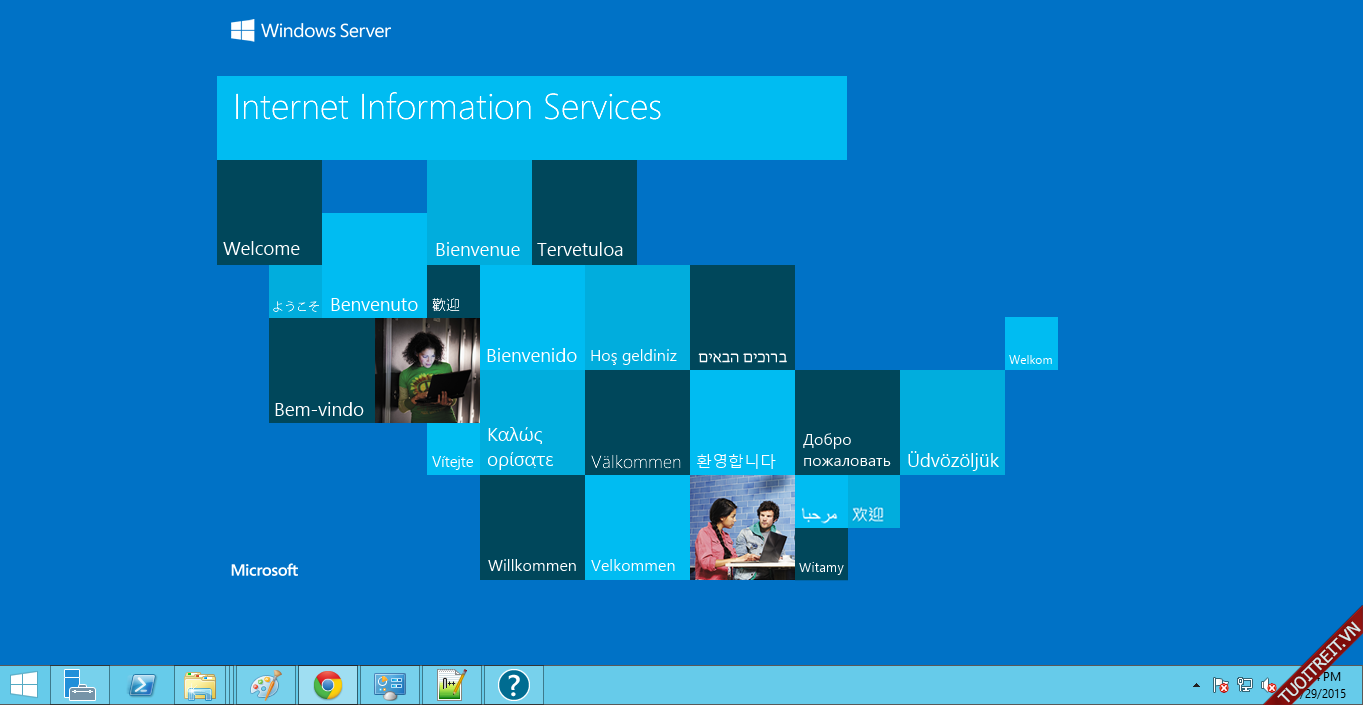The width and height of the screenshot is (1363, 705).
Task: Click the Willkommen tile
Action: click(532, 527)
